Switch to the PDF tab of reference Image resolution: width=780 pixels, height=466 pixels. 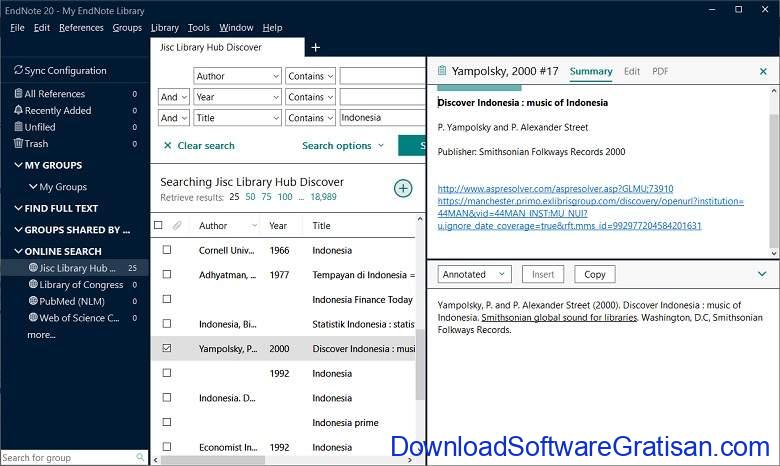(x=660, y=71)
